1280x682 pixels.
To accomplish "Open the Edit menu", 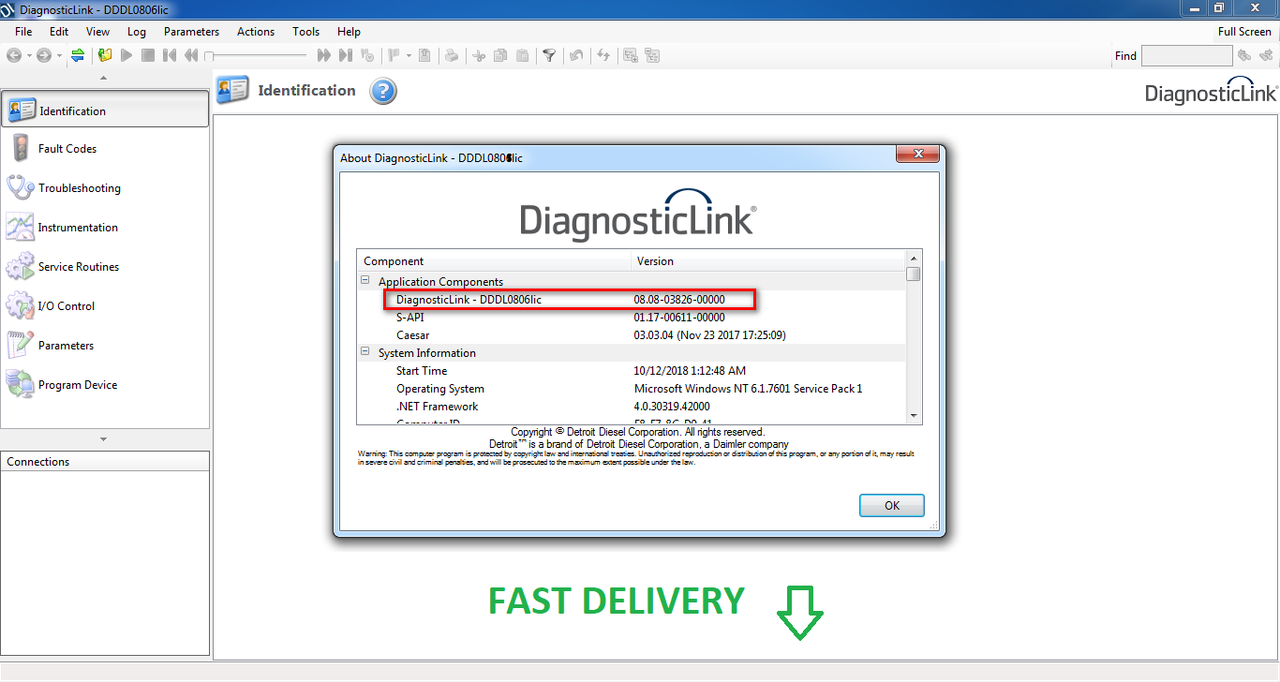I will tap(59, 32).
